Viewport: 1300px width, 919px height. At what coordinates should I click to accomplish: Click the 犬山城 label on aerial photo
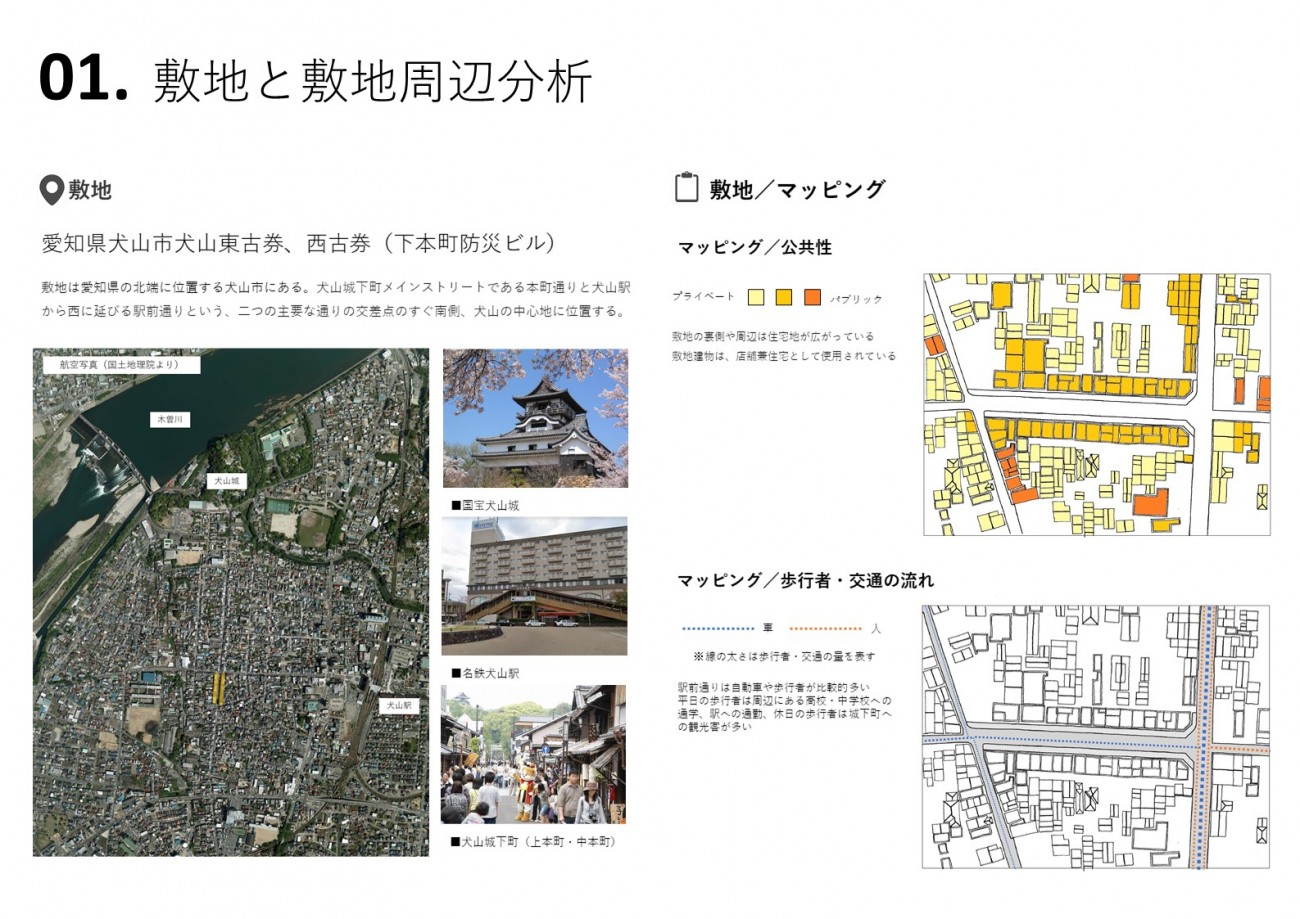[228, 481]
